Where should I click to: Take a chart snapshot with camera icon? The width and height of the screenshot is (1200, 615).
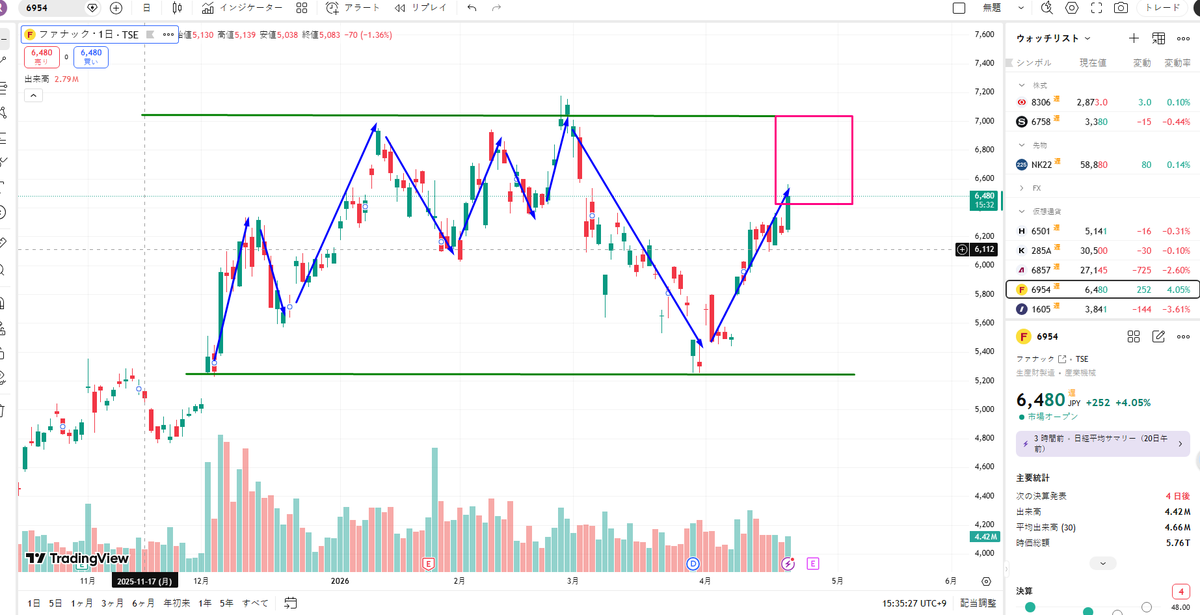(x=1121, y=7)
